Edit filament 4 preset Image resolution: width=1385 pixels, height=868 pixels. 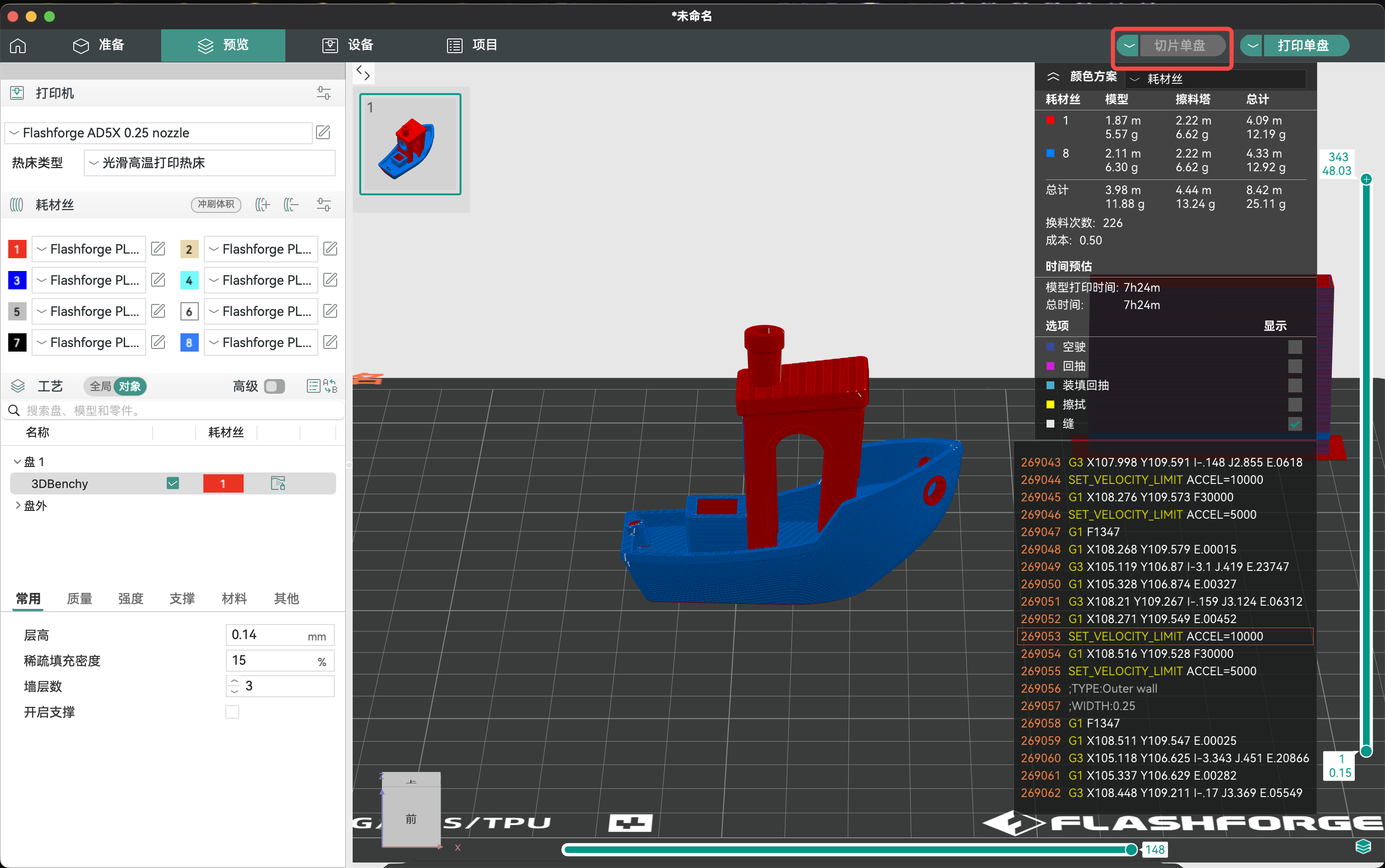coord(330,280)
